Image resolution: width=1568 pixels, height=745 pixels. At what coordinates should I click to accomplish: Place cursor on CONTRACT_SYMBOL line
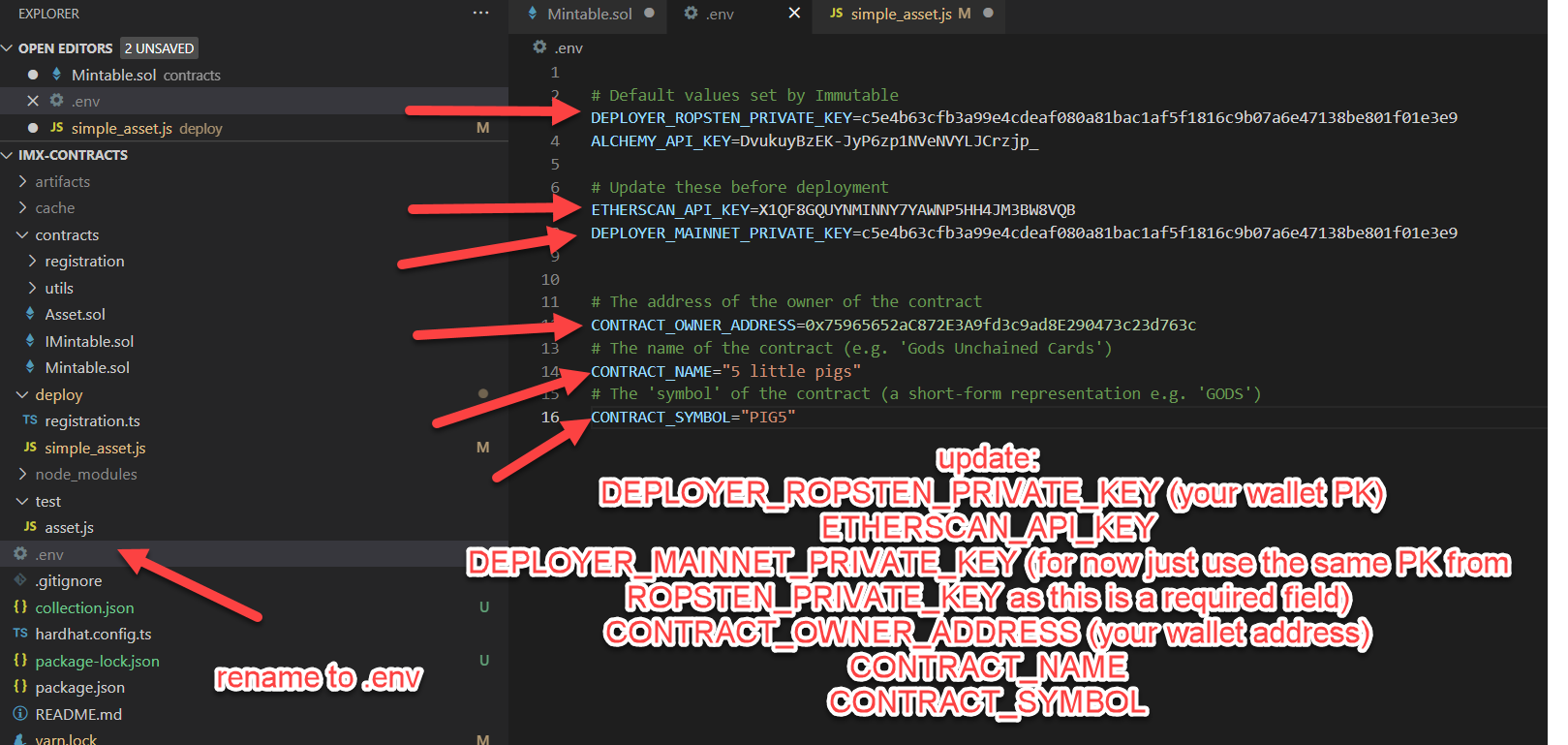[x=692, y=418]
